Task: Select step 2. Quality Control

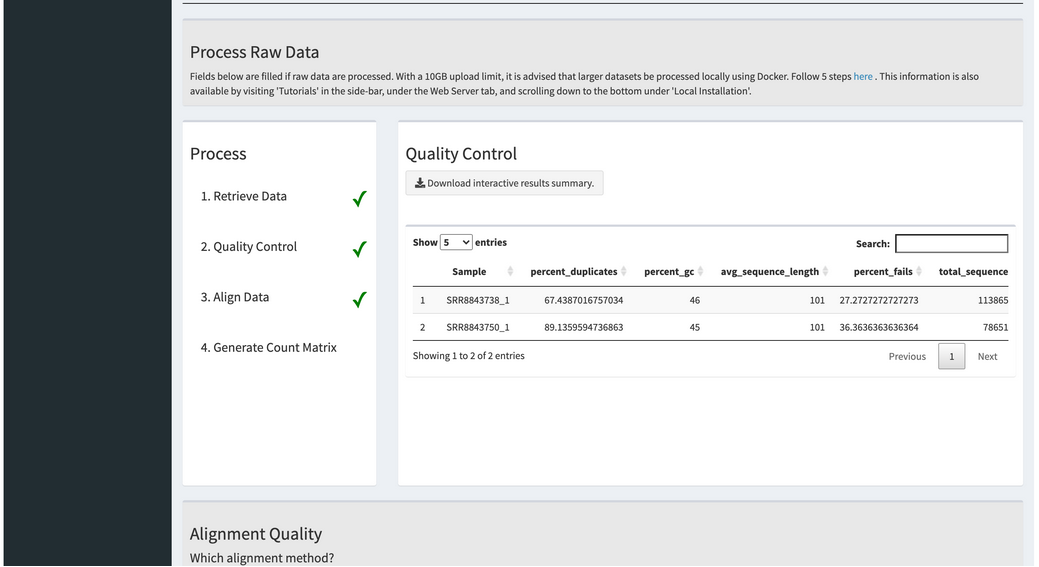Action: [x=248, y=246]
